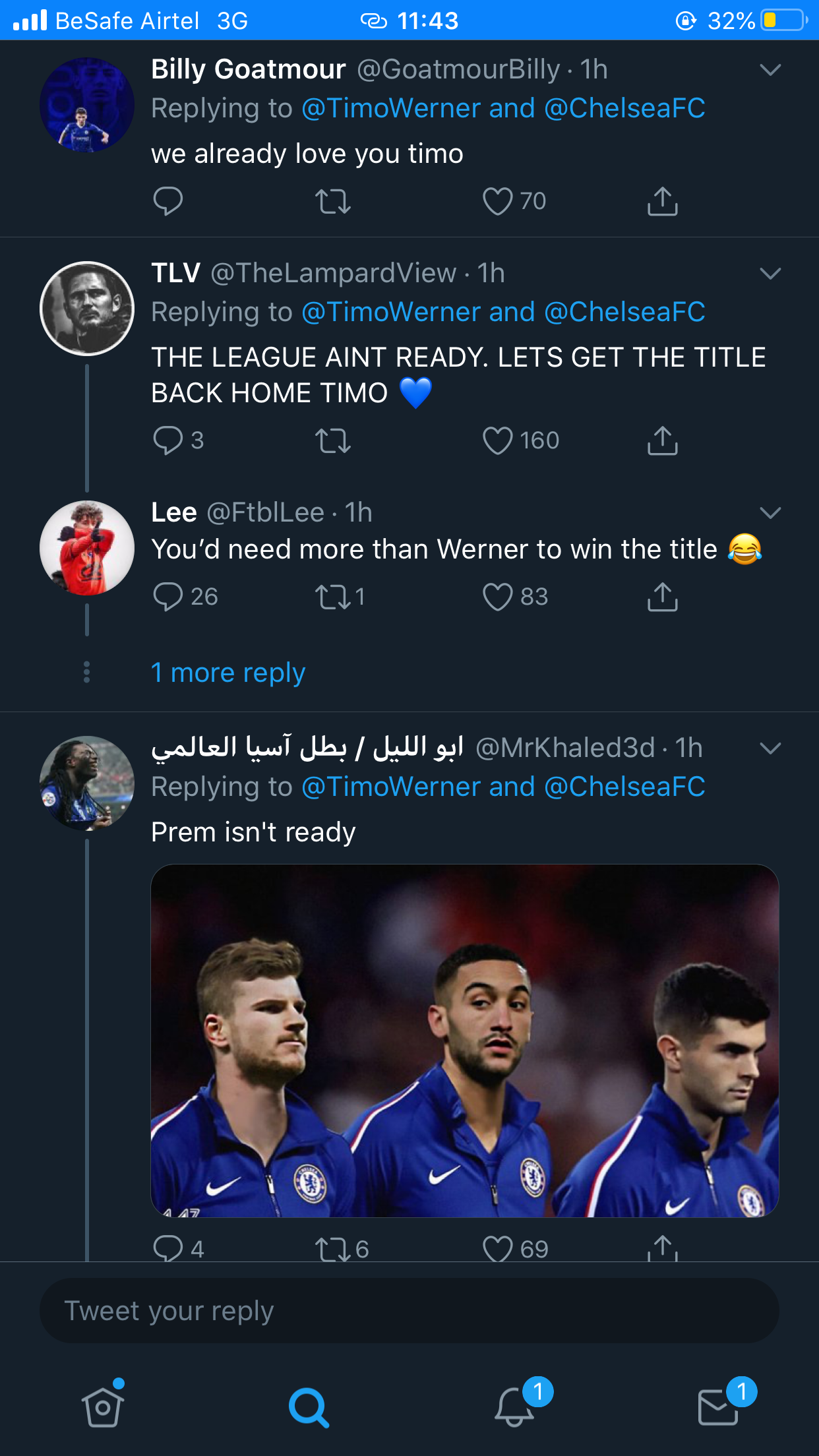Go to the home timeline tab
Viewport: 819px width, 1456px height.
pos(103,1407)
